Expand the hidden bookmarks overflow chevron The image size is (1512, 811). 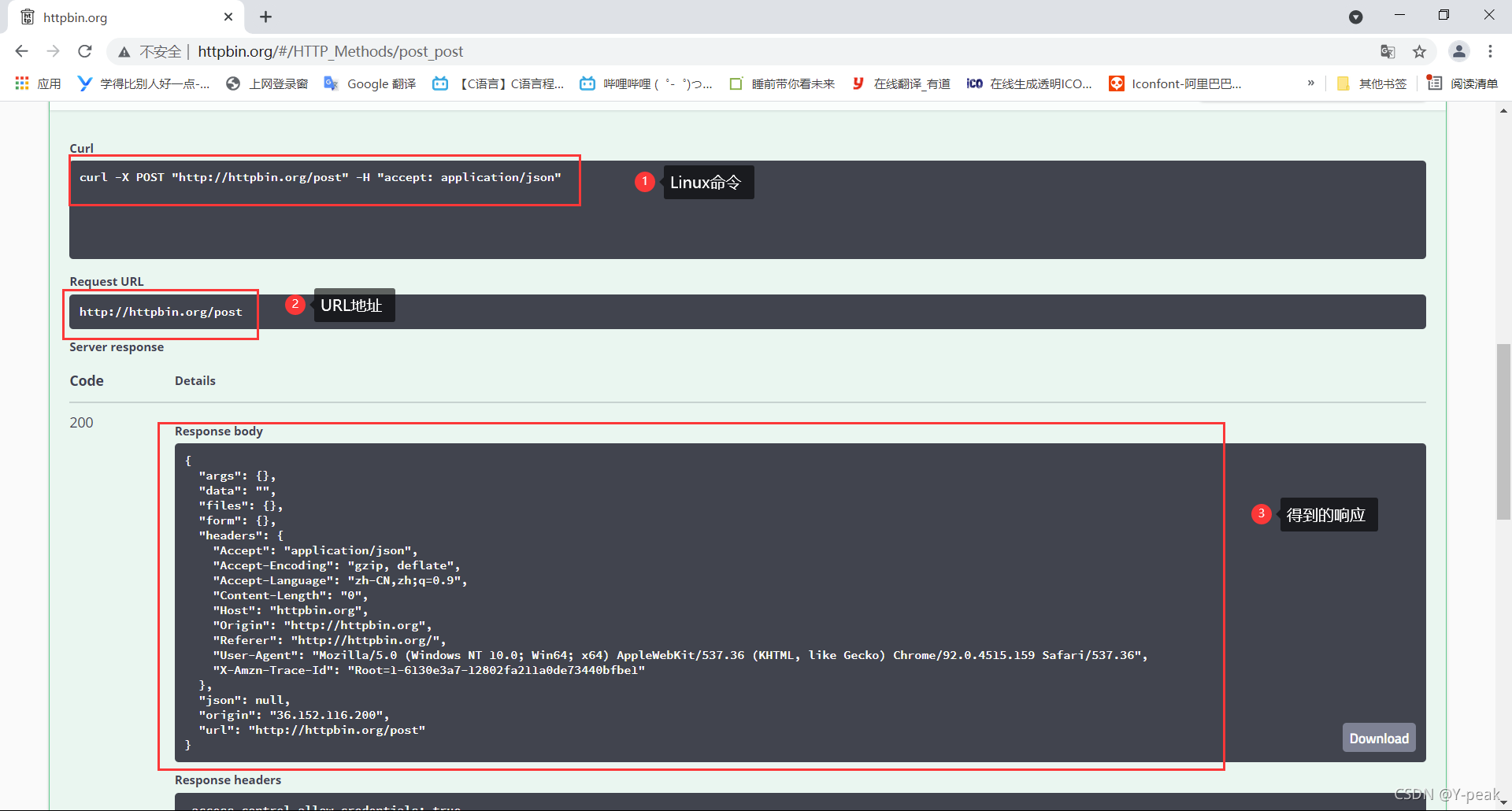click(1310, 83)
